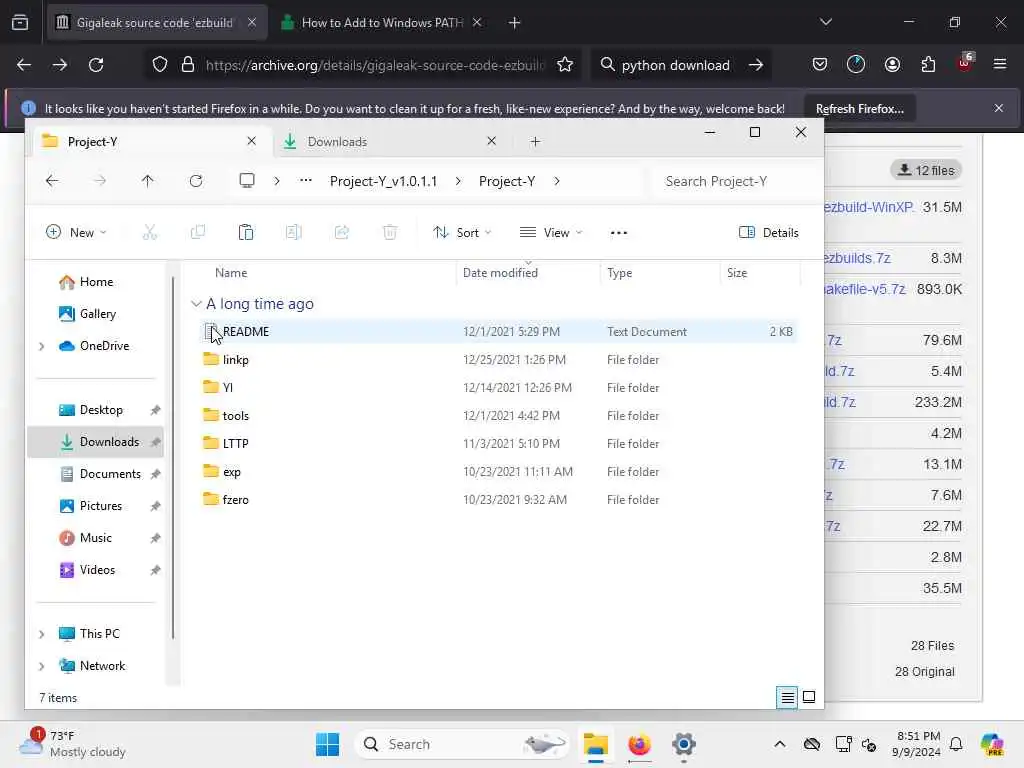Open Firefox account profile icon
Image resolution: width=1024 pixels, height=768 pixels.
click(x=892, y=65)
